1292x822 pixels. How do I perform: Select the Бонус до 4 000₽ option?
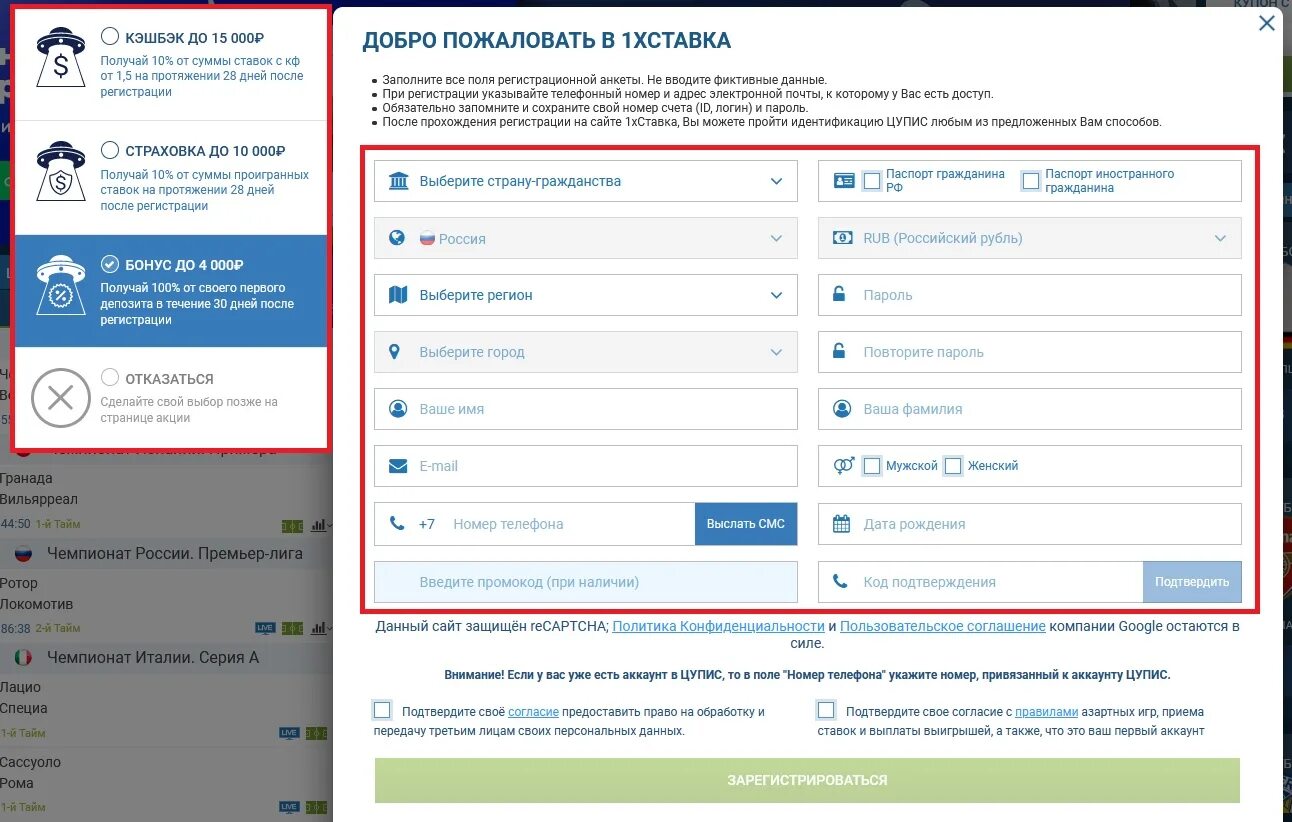click(110, 264)
